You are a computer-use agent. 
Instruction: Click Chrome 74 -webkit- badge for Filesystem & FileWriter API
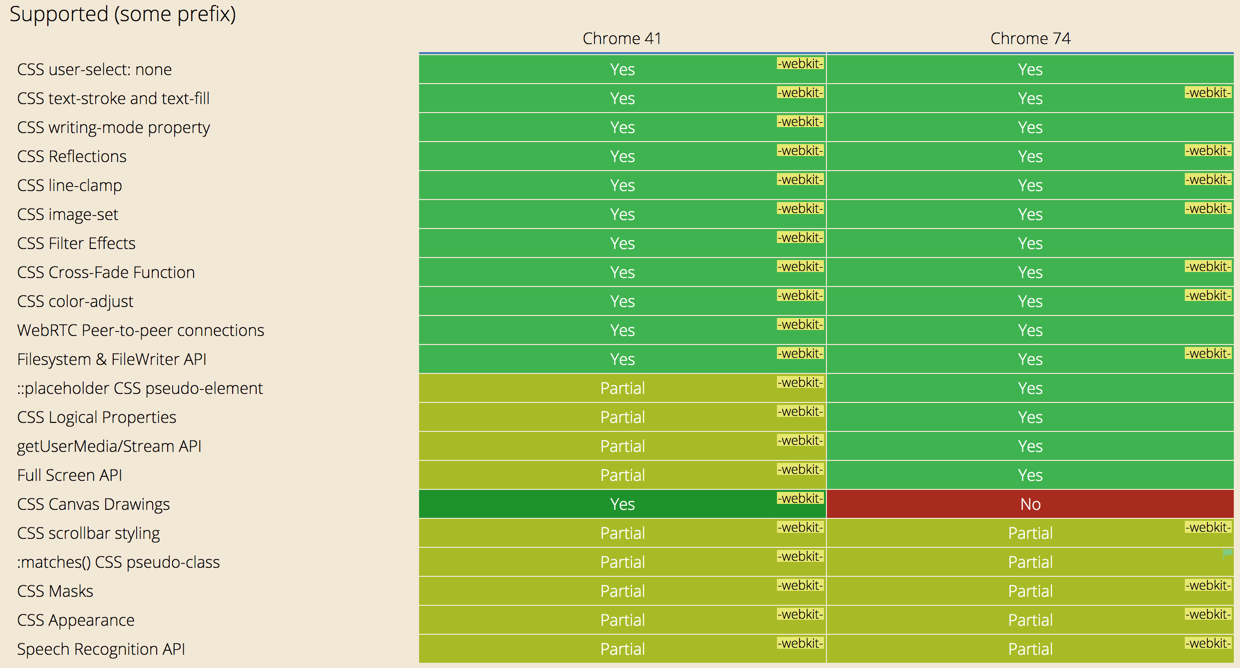coord(1208,354)
